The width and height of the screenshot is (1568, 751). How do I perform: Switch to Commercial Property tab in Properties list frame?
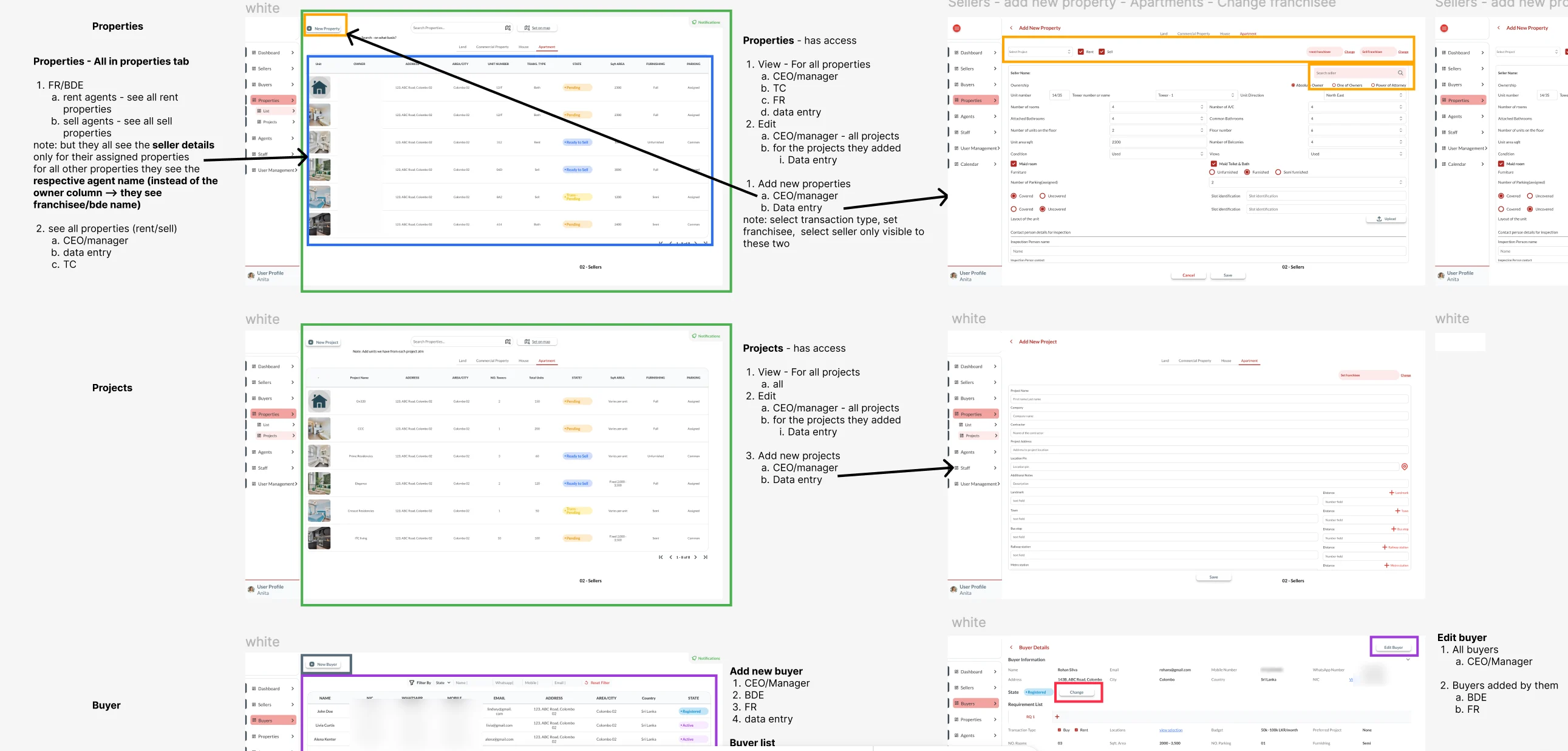pos(492,47)
